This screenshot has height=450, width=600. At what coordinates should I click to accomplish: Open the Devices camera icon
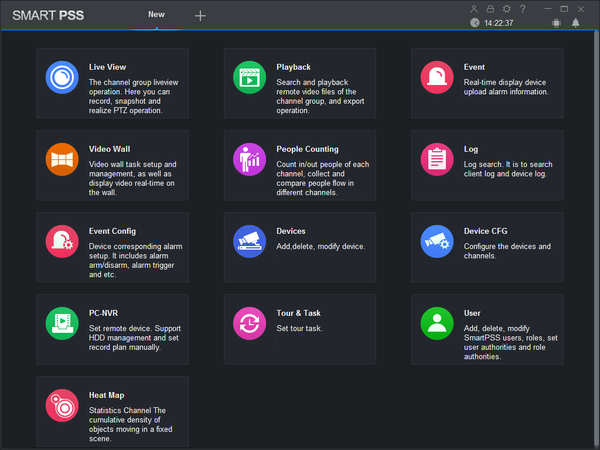click(x=249, y=241)
